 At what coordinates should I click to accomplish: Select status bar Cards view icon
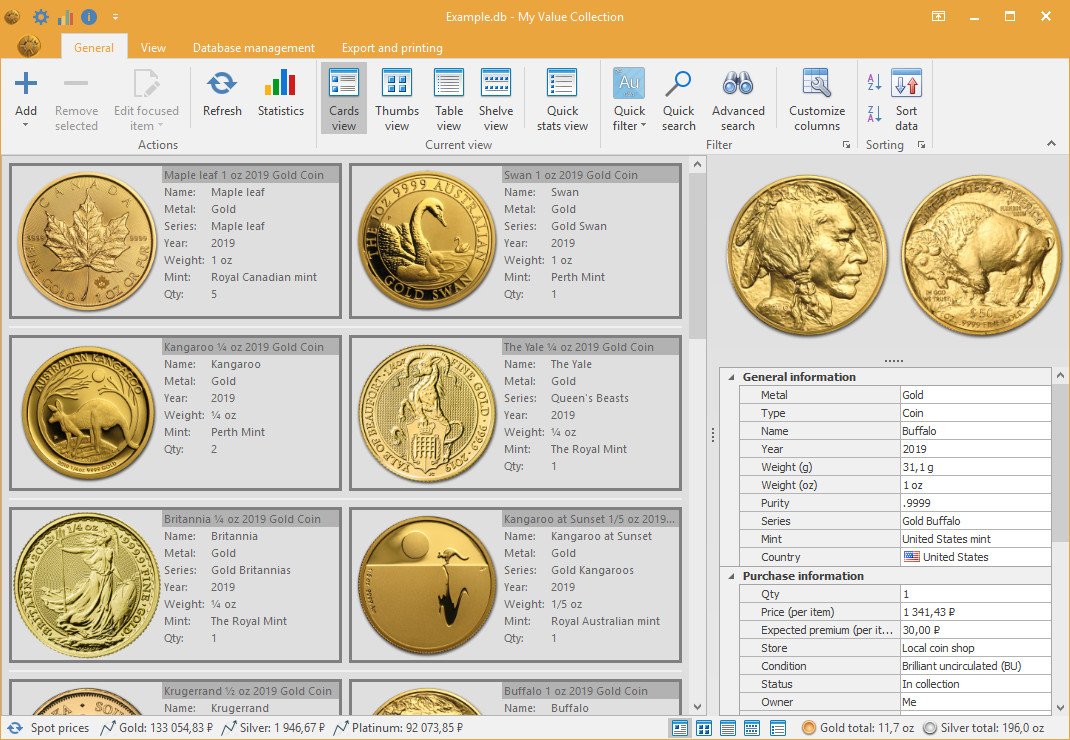(680, 728)
